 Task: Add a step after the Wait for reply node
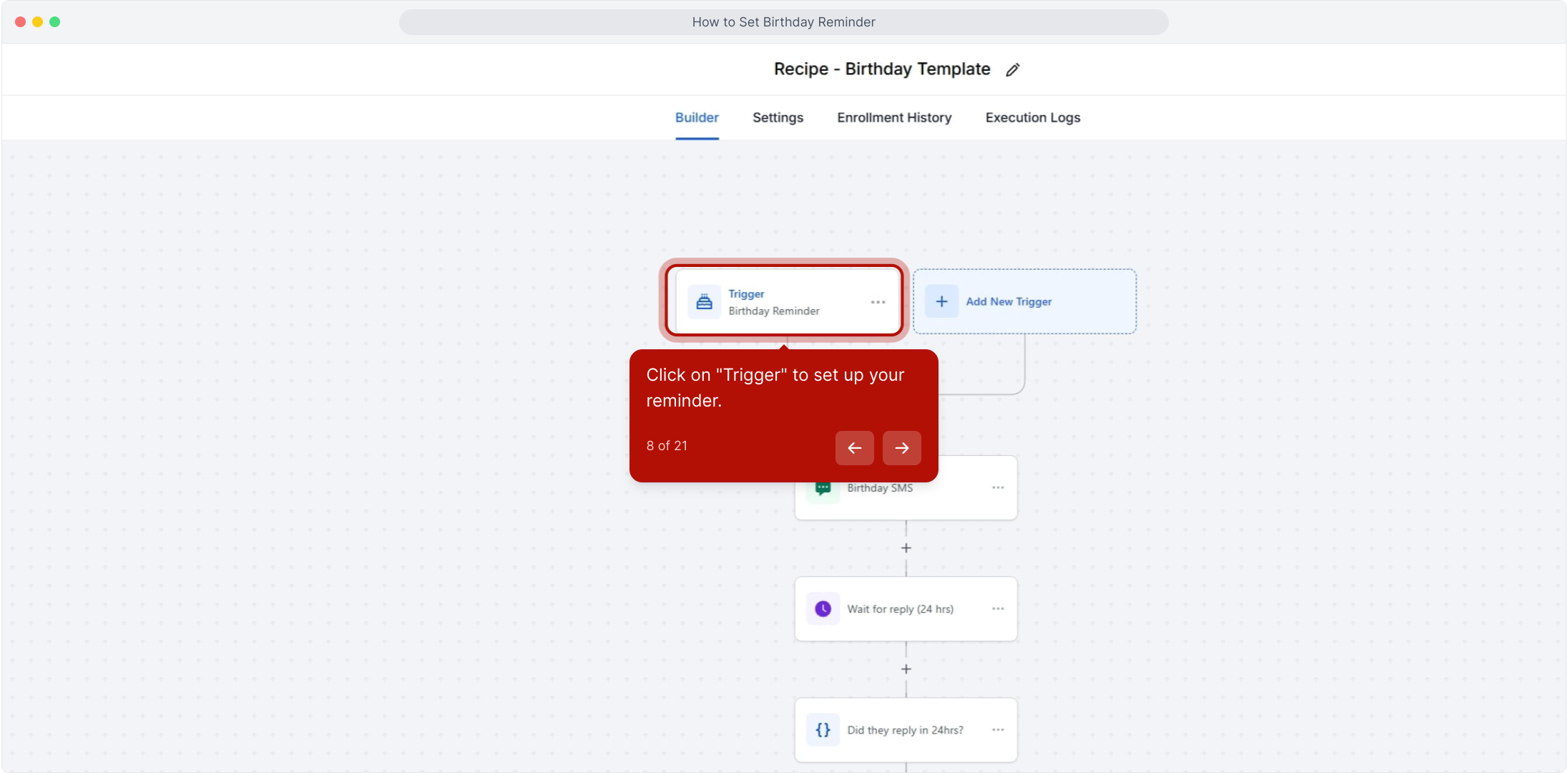tap(906, 669)
